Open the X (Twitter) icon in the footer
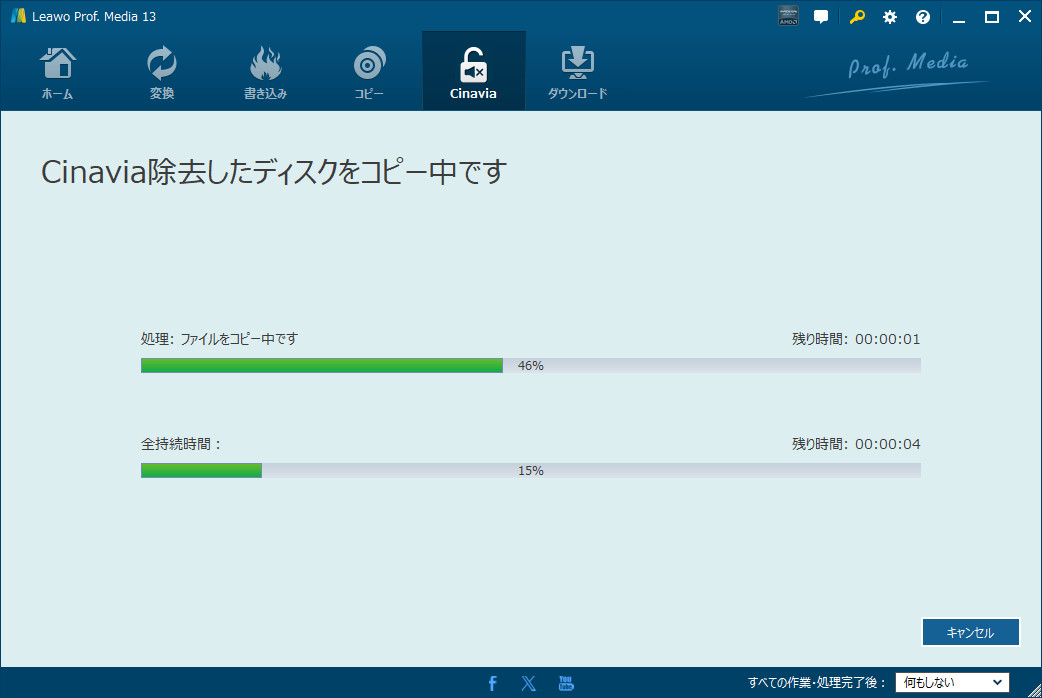This screenshot has height=698, width=1042. 529,683
